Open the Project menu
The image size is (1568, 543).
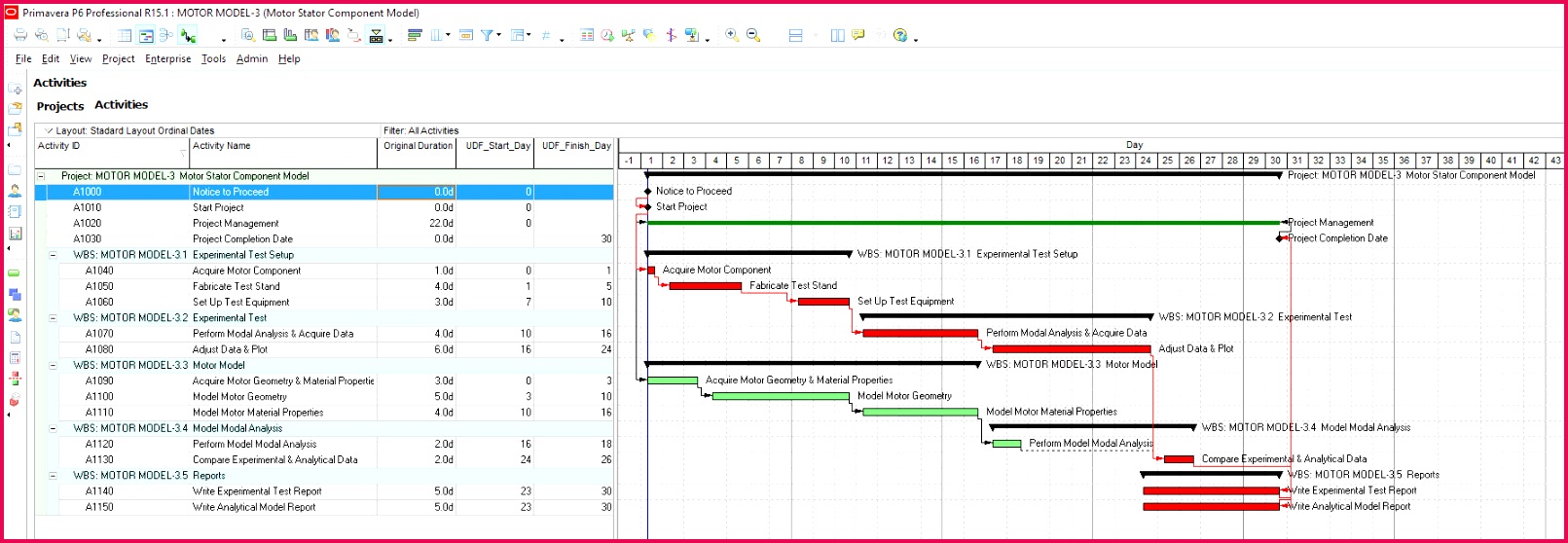(x=119, y=58)
